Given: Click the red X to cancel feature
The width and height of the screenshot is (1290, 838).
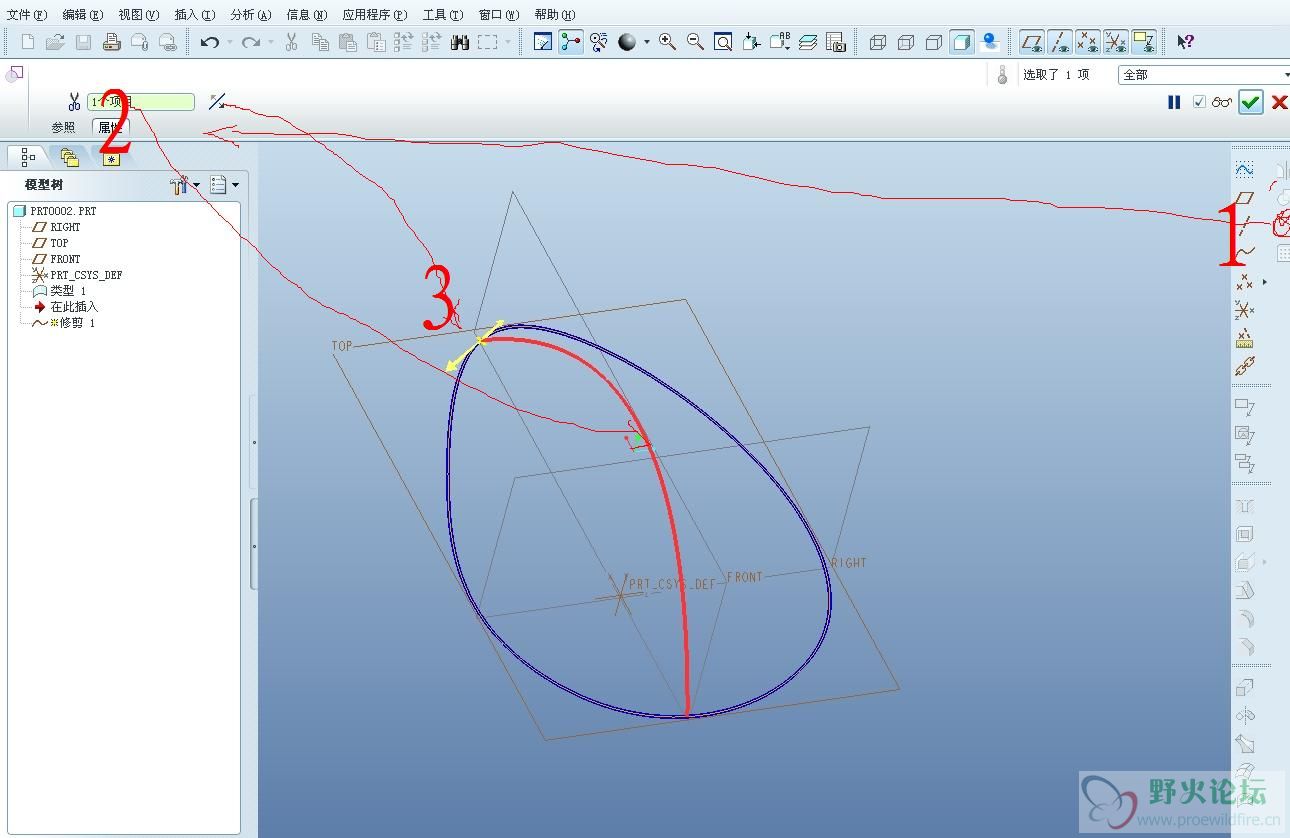Looking at the screenshot, I should [1279, 102].
